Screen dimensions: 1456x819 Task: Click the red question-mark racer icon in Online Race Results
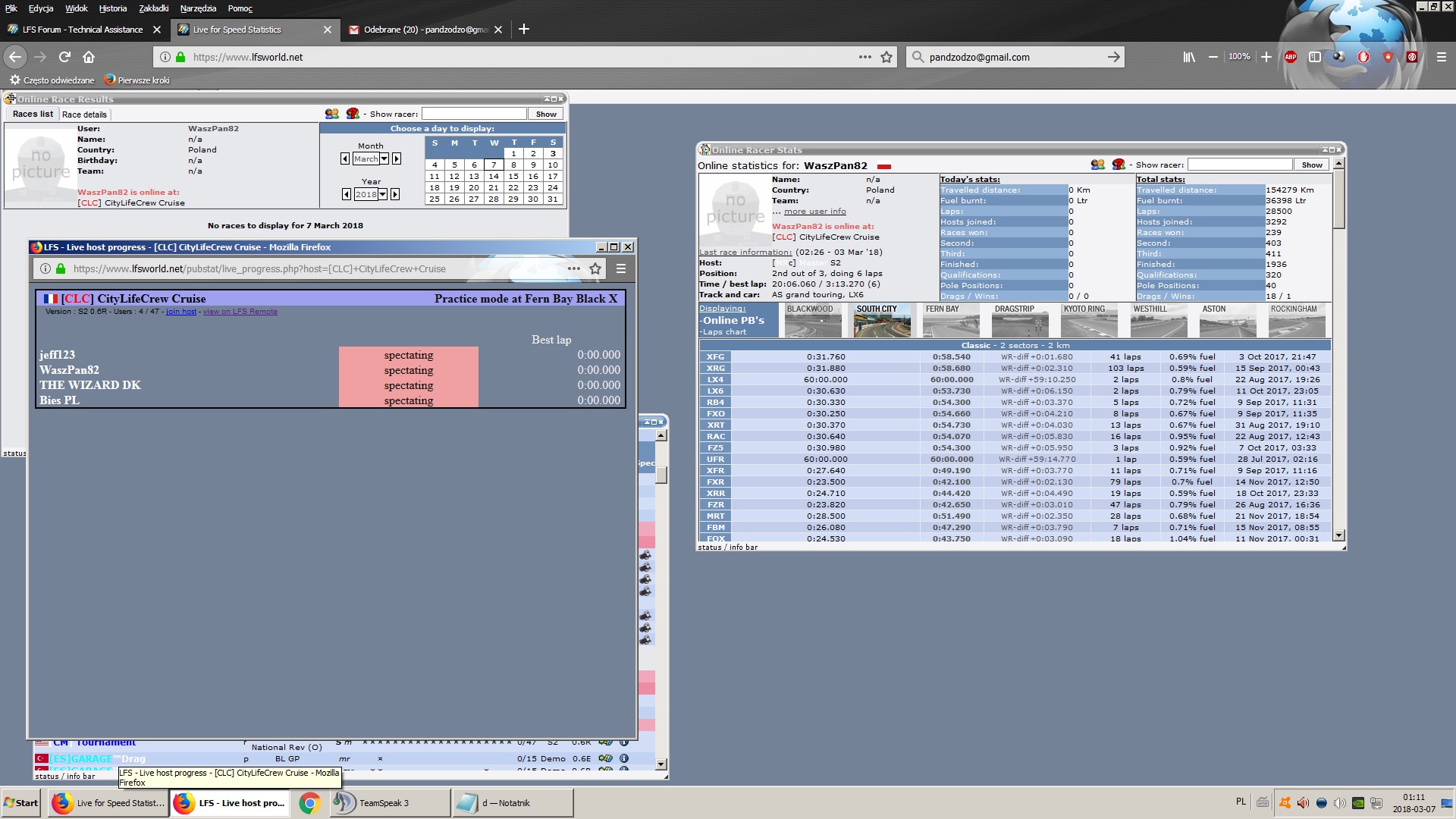(x=353, y=114)
